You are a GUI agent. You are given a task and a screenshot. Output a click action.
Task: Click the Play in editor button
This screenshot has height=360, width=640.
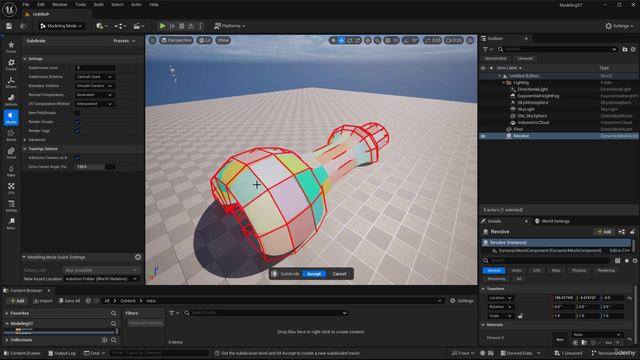[162, 26]
